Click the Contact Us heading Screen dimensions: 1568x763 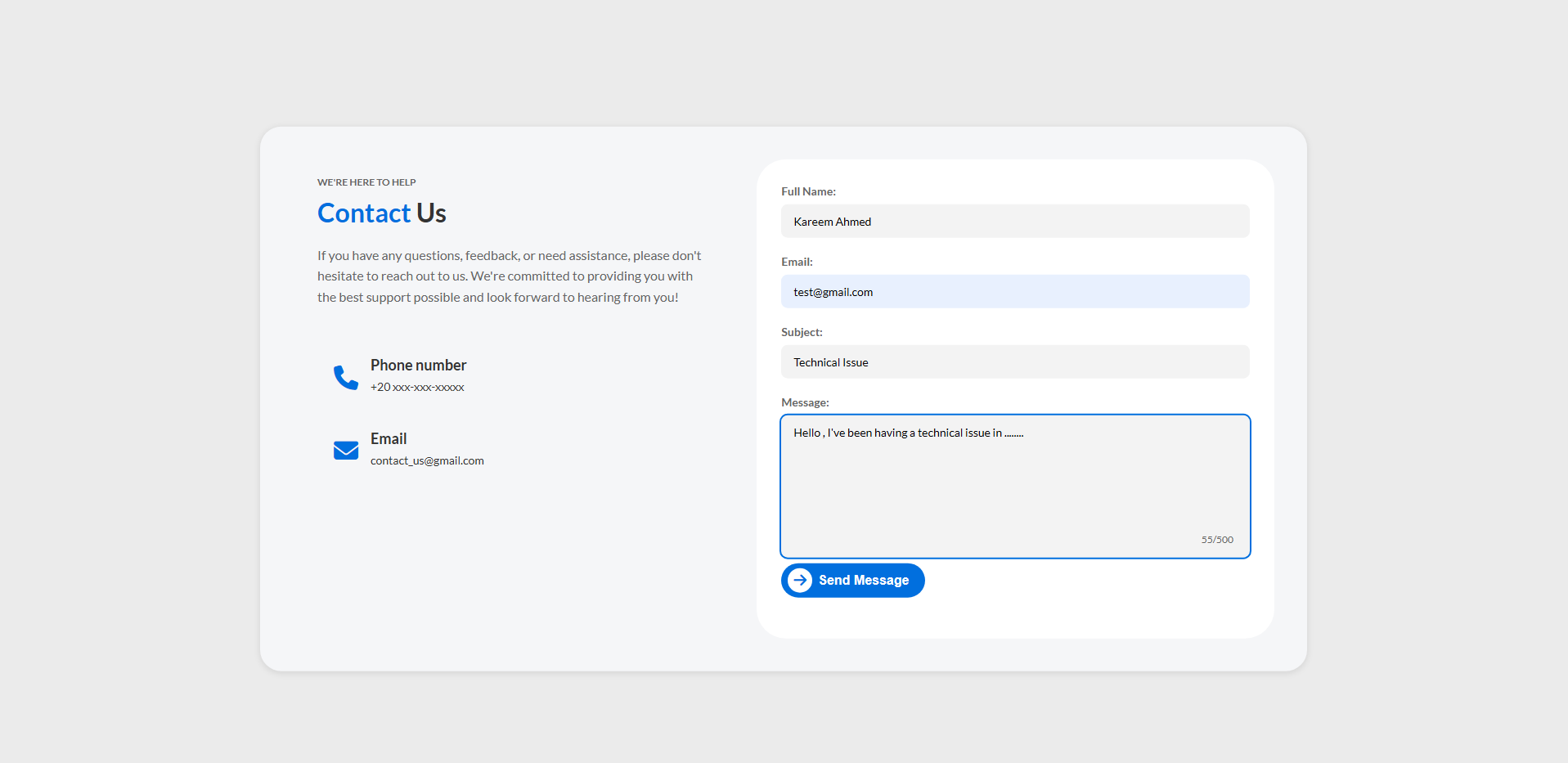coord(381,213)
